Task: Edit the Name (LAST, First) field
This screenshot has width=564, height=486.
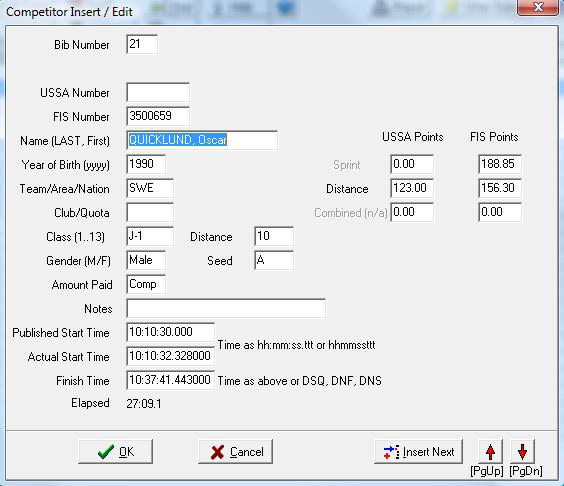Action: pos(202,140)
